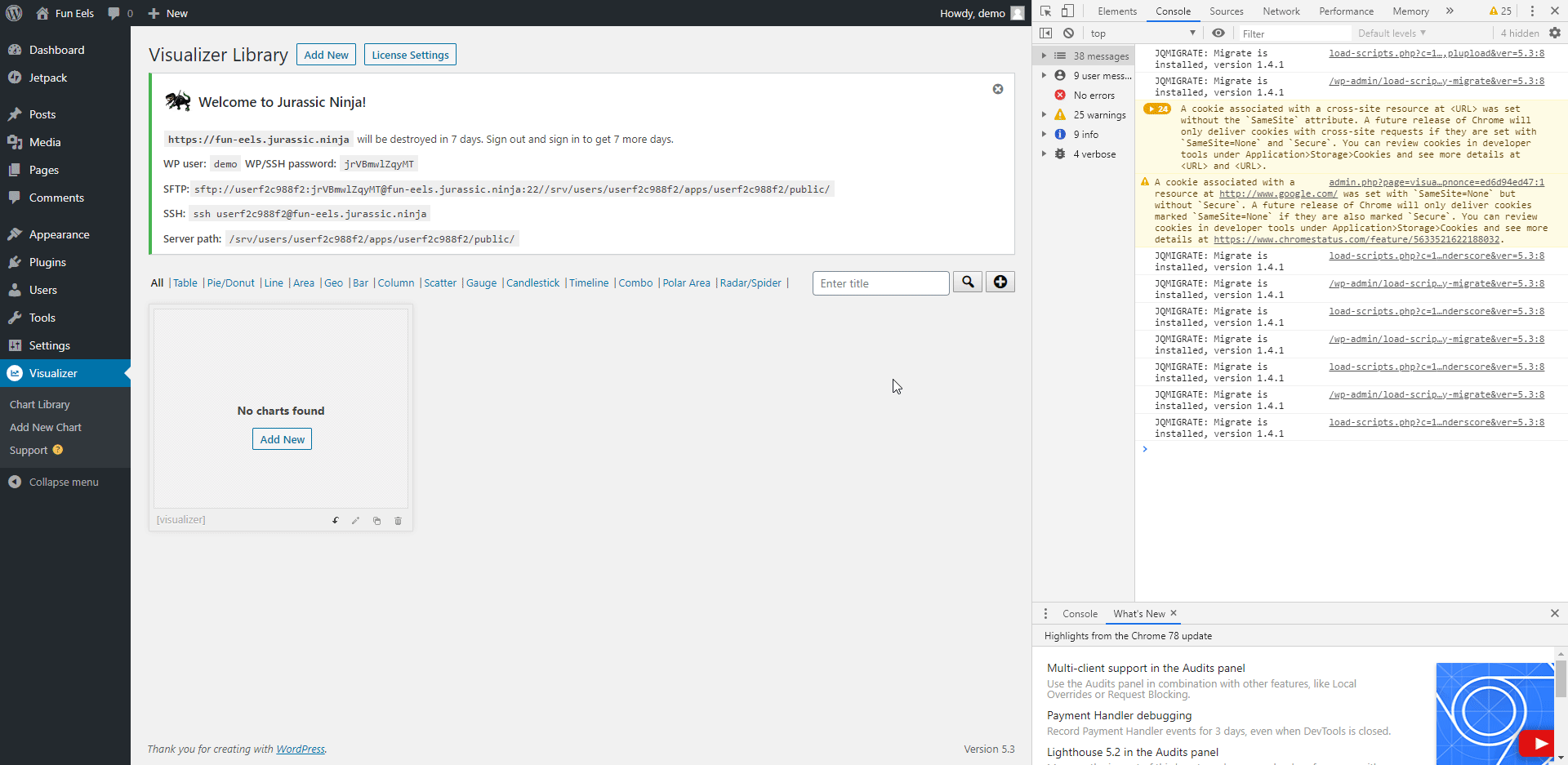The width and height of the screenshot is (1568, 765).
Task: Select the Inspect Element tool in DevTools
Action: 1046,11
